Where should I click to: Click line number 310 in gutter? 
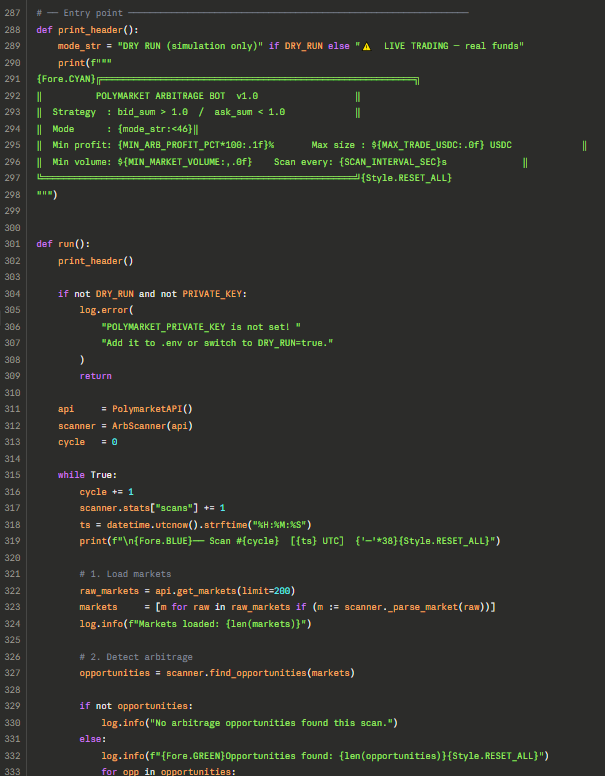12,392
